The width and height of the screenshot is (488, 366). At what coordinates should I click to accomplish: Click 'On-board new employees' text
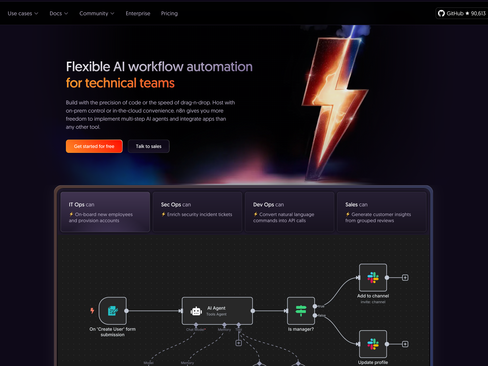tap(104, 214)
